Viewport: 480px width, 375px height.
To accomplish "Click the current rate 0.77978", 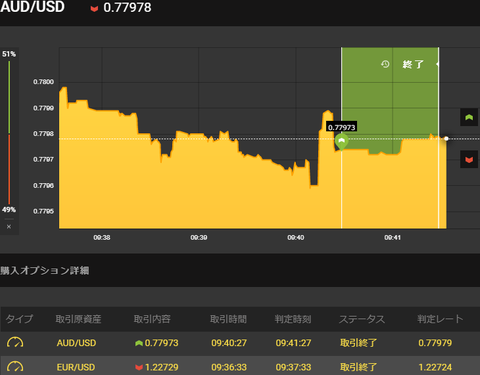I will point(127,8).
